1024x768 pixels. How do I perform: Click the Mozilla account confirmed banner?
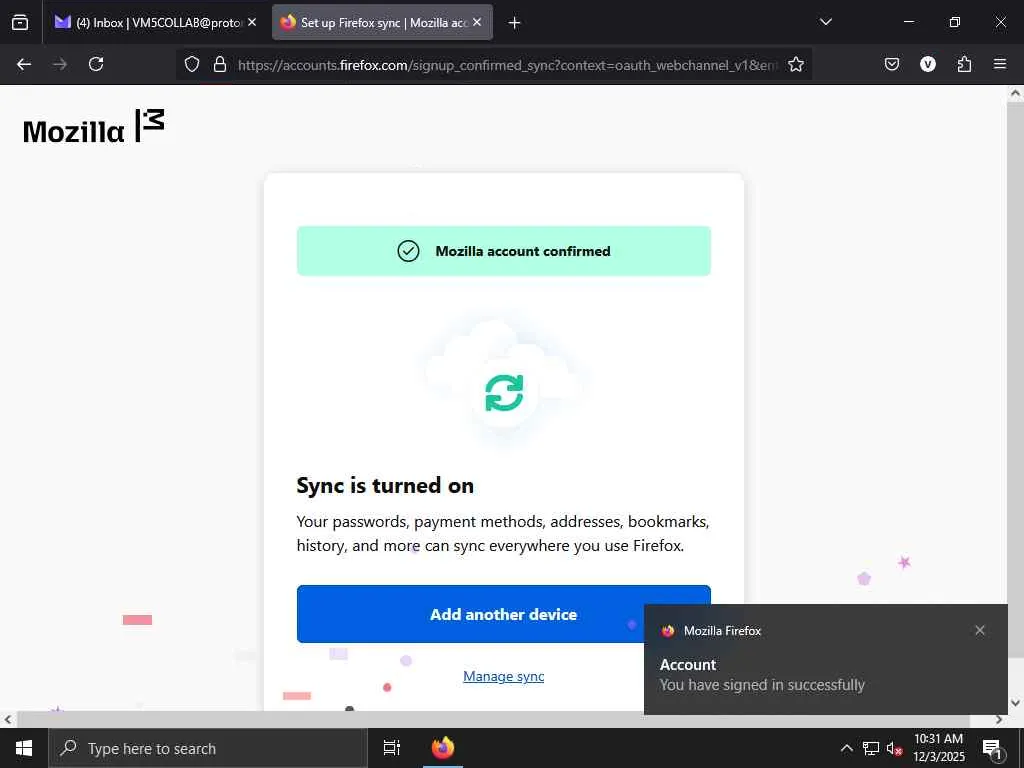tap(504, 251)
